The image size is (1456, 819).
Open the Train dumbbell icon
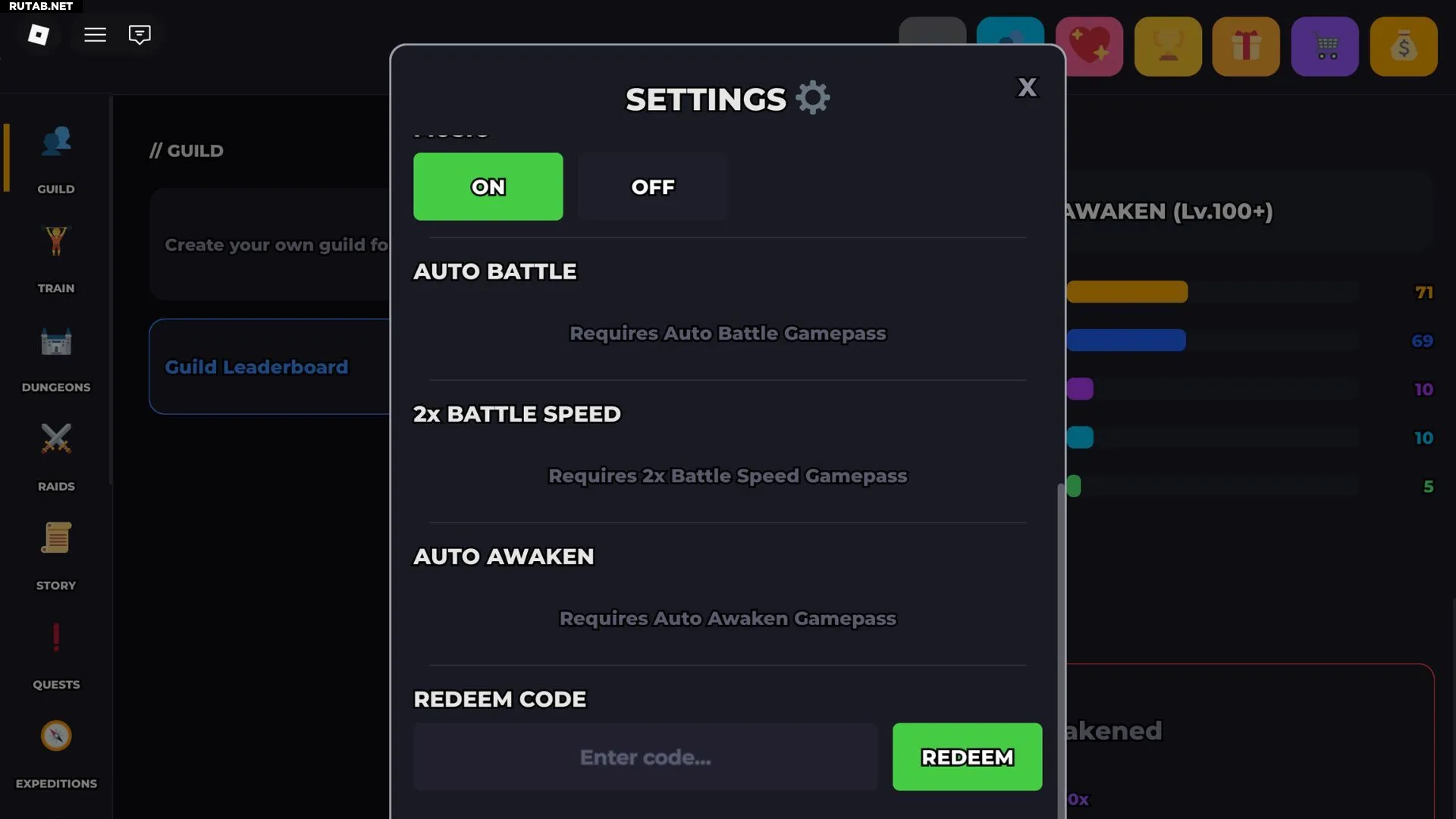pyautogui.click(x=56, y=242)
